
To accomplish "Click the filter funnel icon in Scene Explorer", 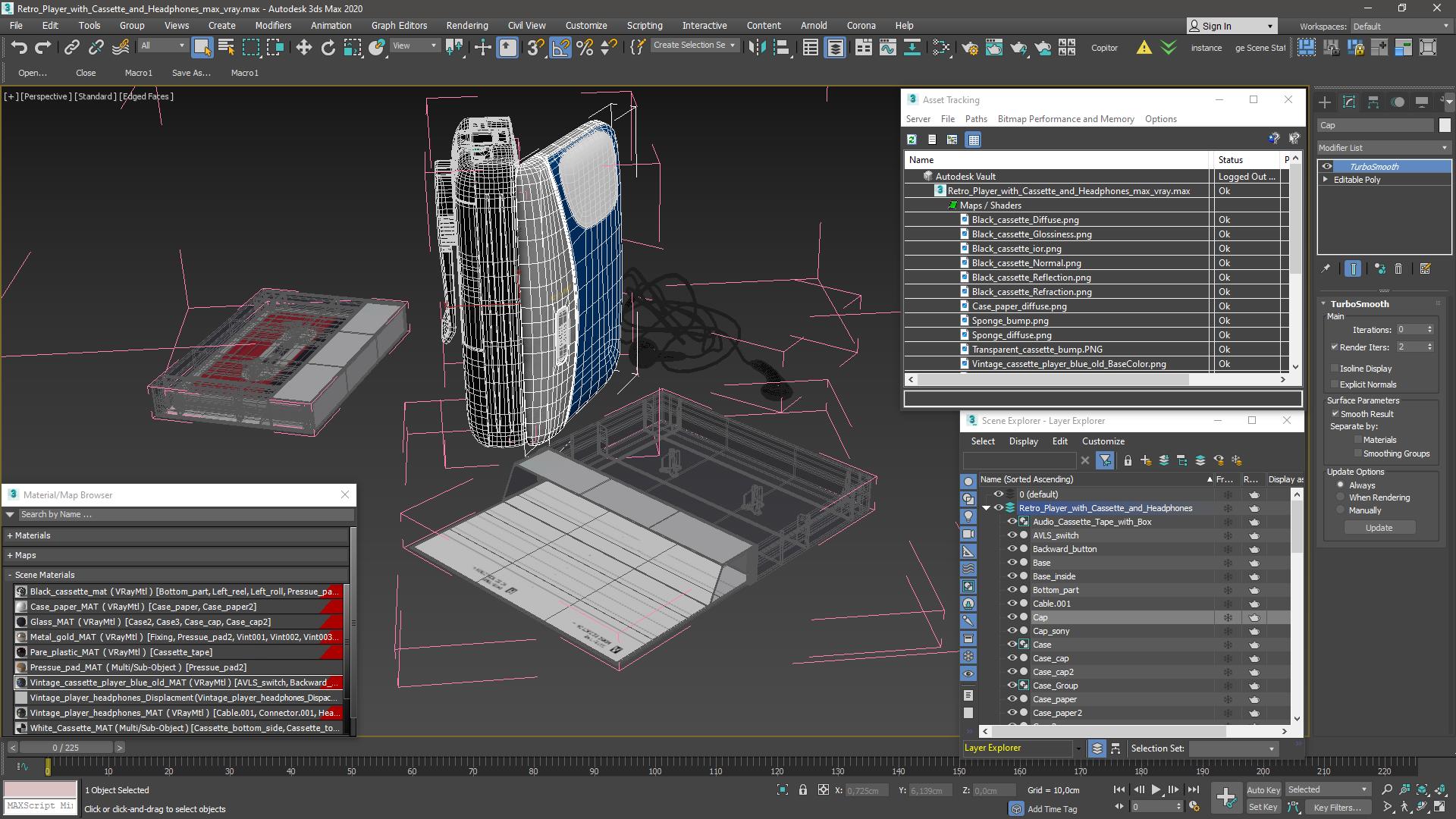I will (1105, 460).
